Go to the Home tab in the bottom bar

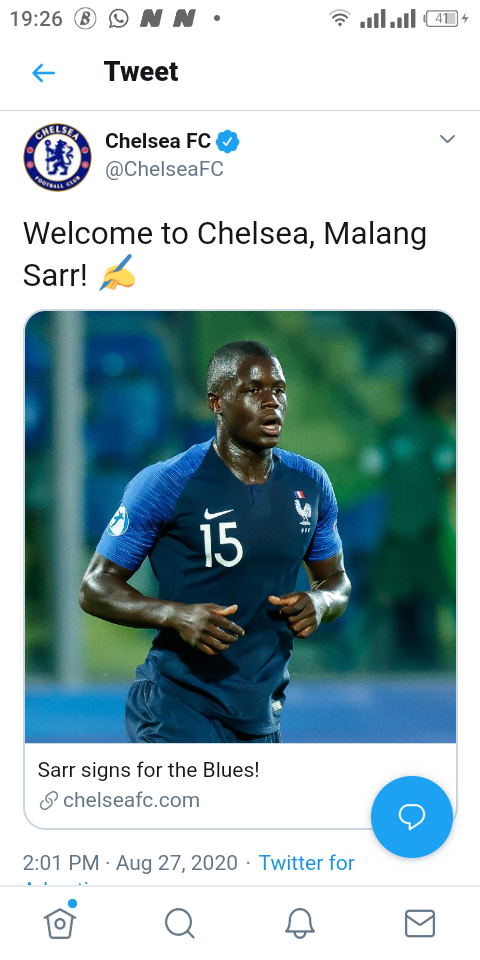(x=60, y=922)
